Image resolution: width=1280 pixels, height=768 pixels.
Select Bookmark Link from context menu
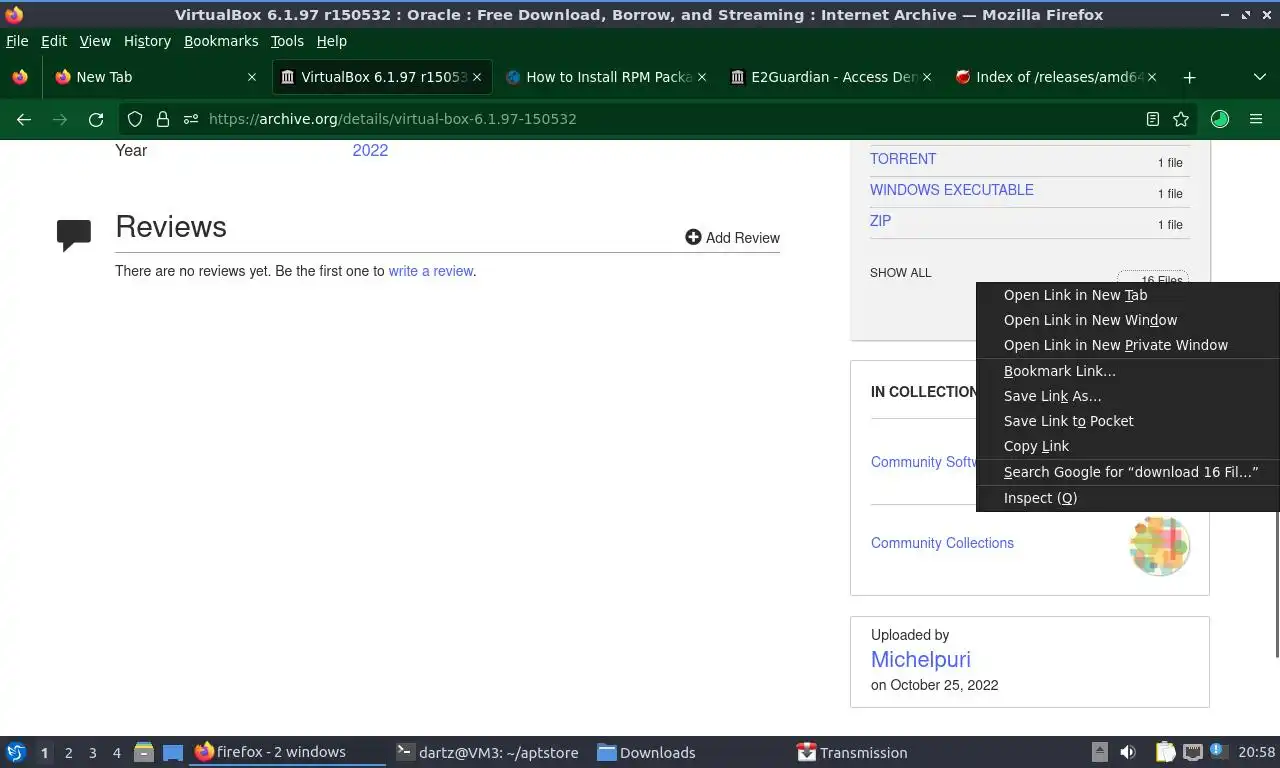click(1128, 371)
